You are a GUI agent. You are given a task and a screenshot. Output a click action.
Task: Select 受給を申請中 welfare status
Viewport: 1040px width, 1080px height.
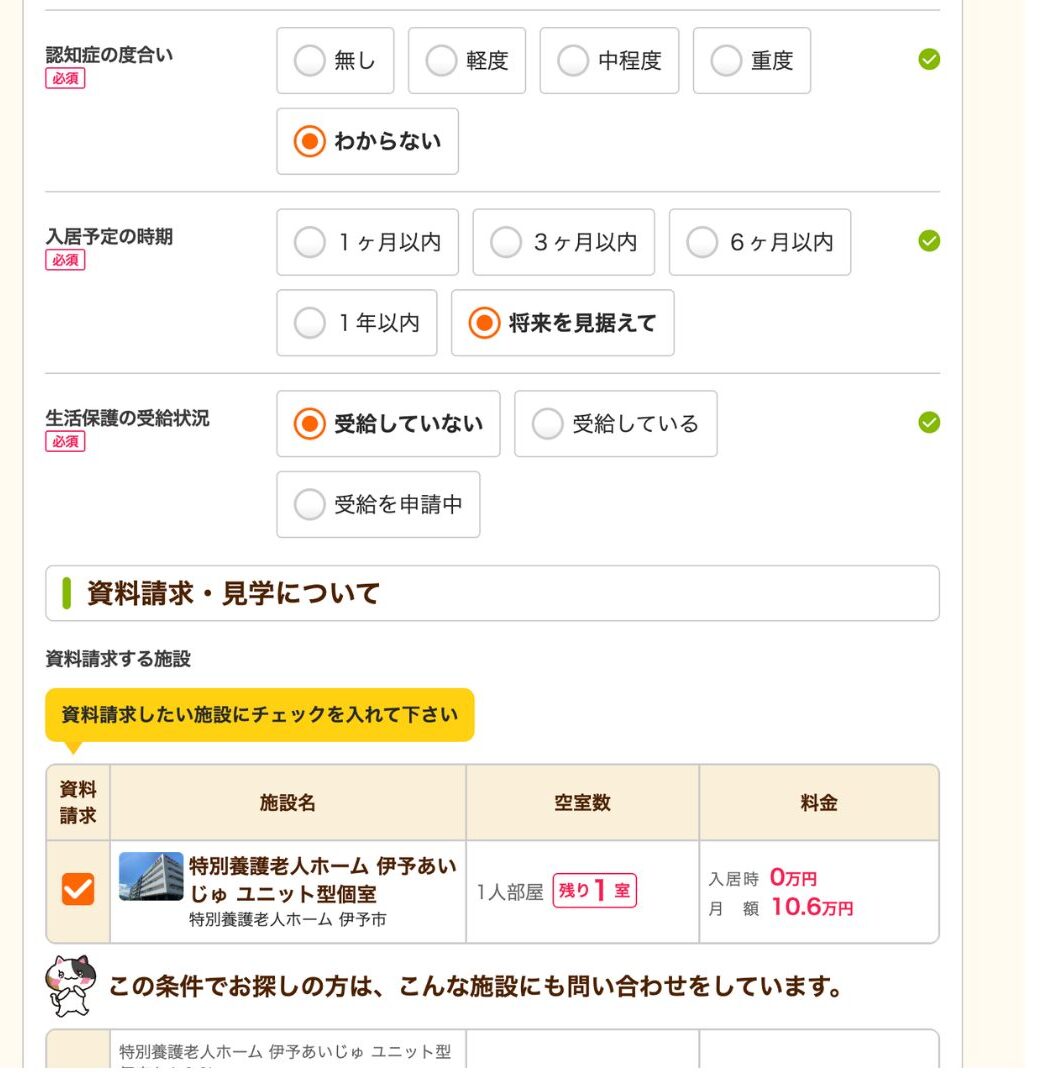[x=378, y=505]
